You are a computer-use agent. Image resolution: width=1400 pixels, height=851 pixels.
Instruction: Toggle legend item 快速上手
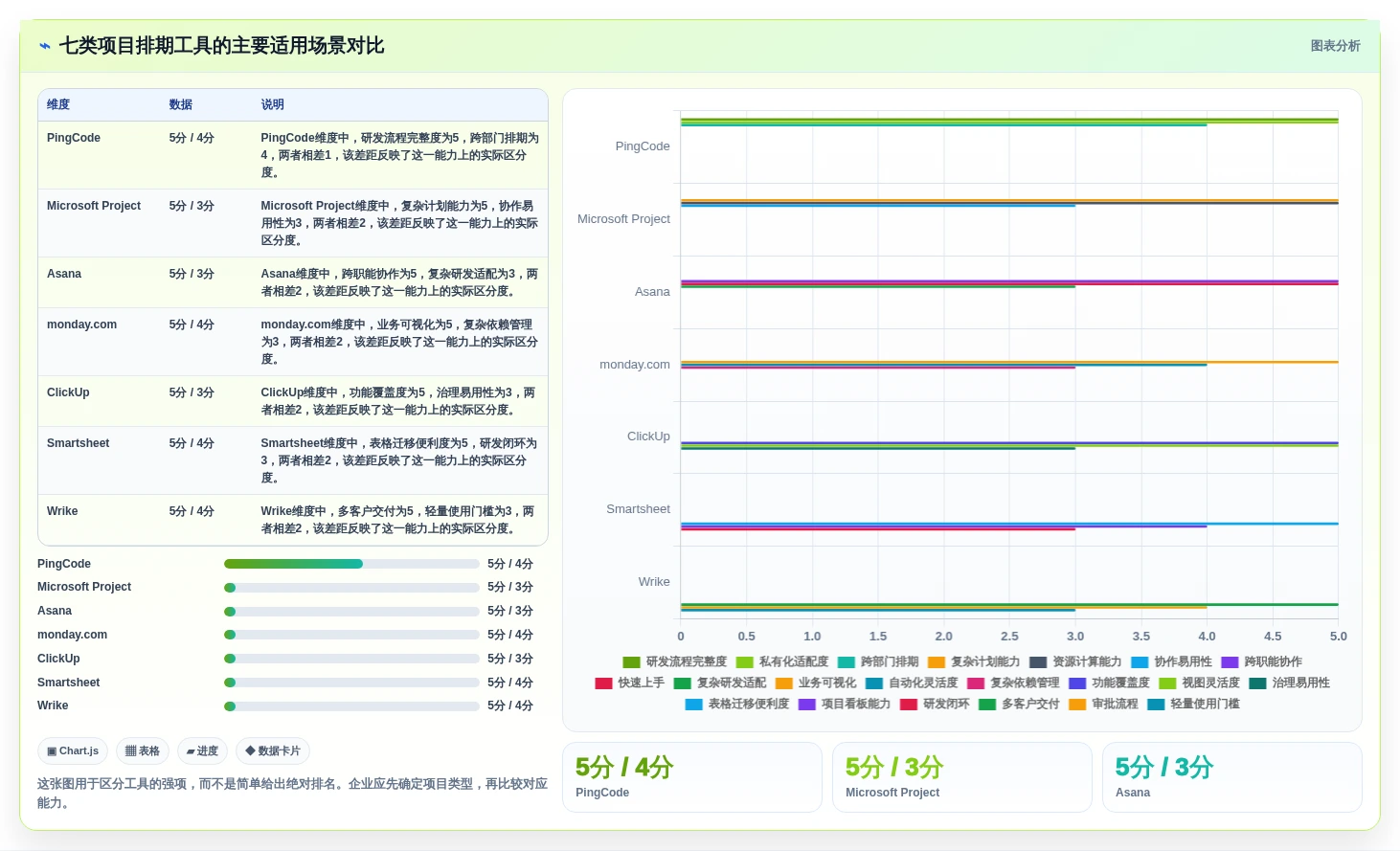point(629,683)
